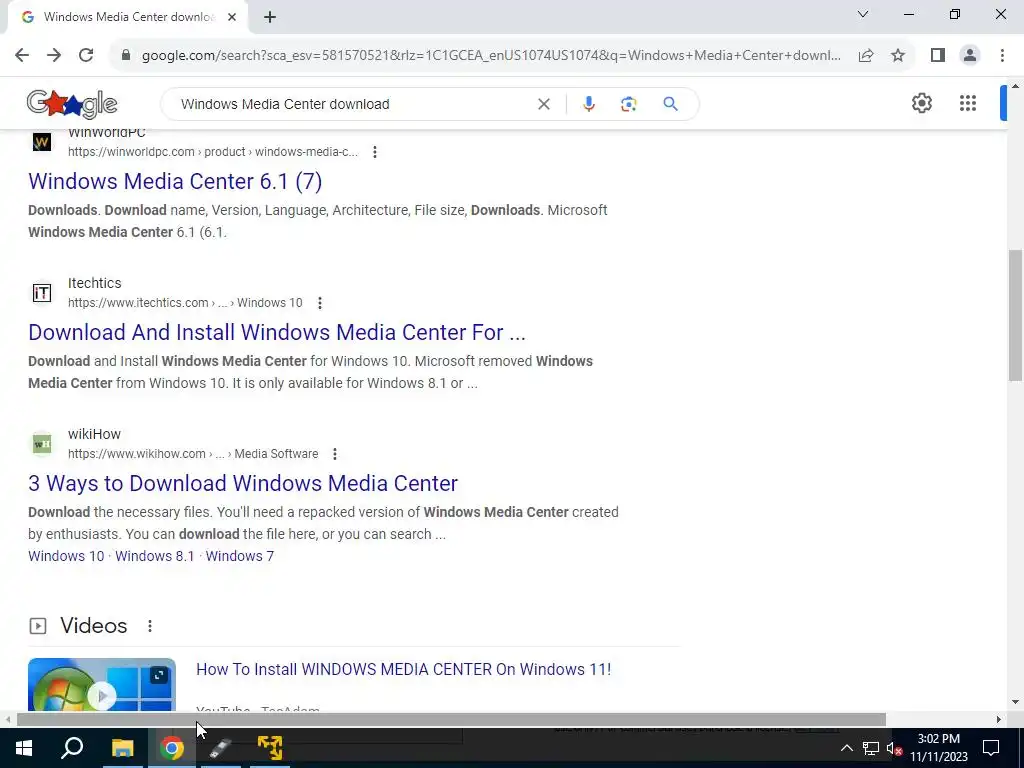Search by voice microphone icon

click(588, 104)
